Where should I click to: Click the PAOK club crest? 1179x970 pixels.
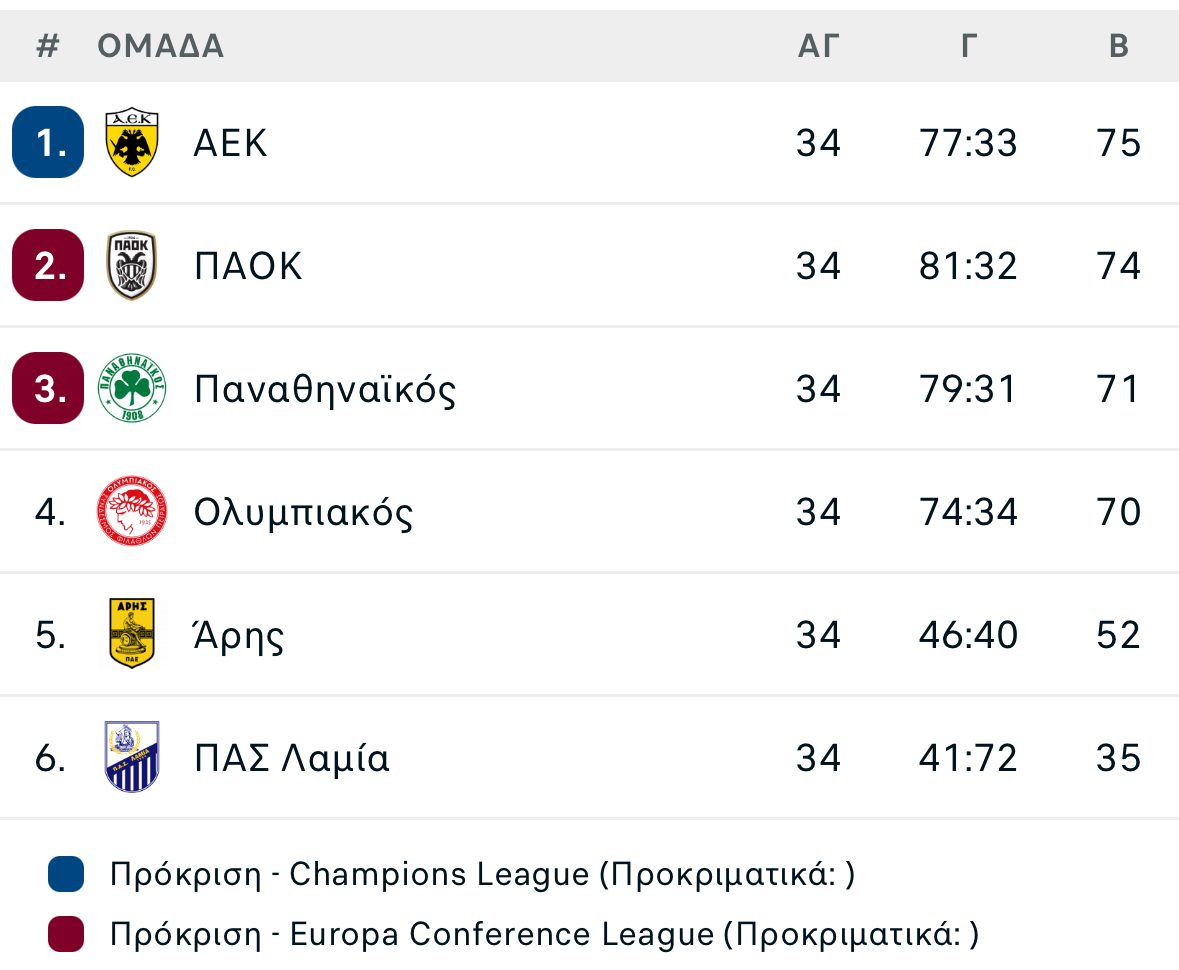[132, 266]
